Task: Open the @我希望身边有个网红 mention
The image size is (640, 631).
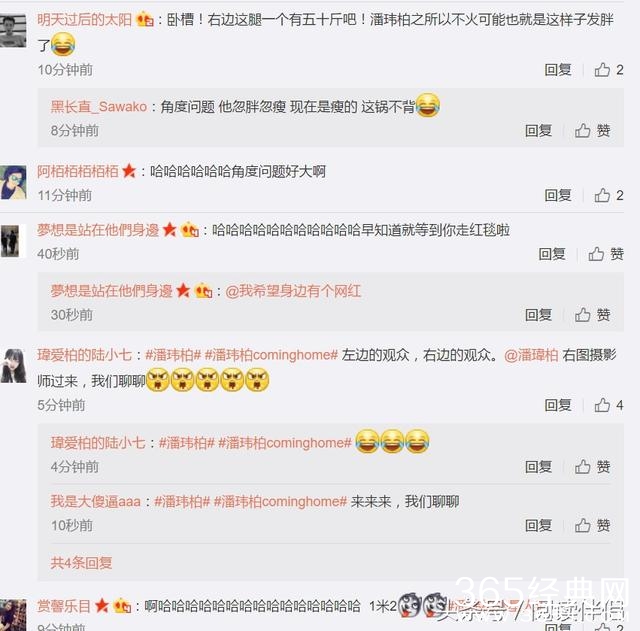Action: pyautogui.click(x=293, y=291)
